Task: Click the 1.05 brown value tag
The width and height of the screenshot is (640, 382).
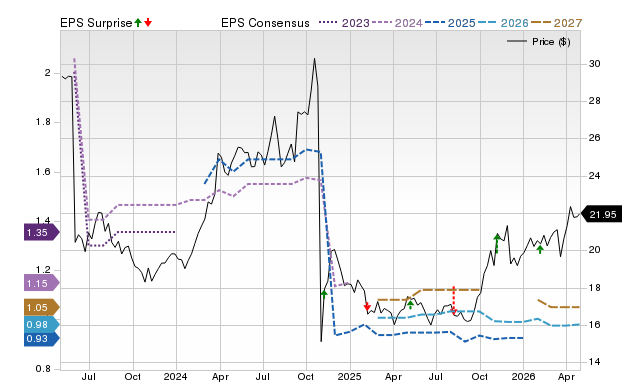Action: (42, 307)
